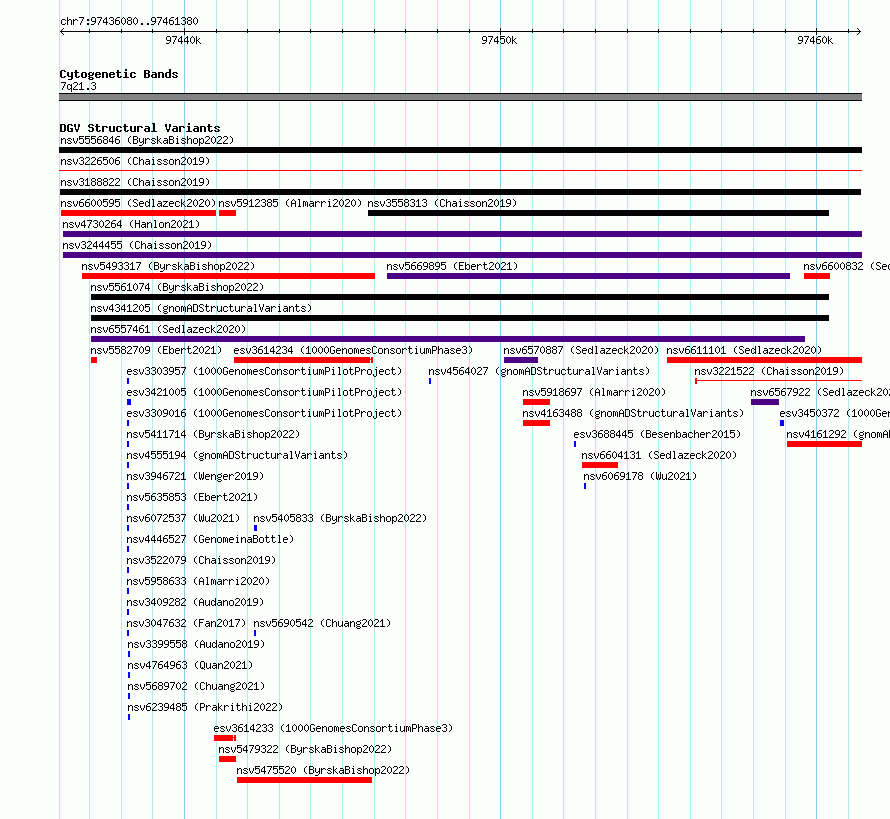
Task: Open variant nsv5556846 (ByrskaBishop2022) label
Action: 147,140
